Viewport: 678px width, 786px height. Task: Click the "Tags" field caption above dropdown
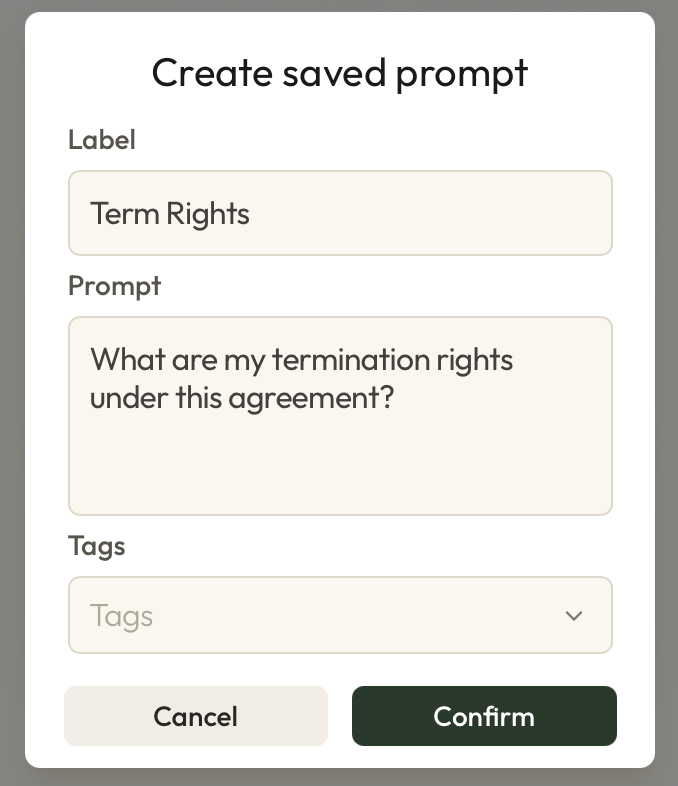[x=96, y=546]
